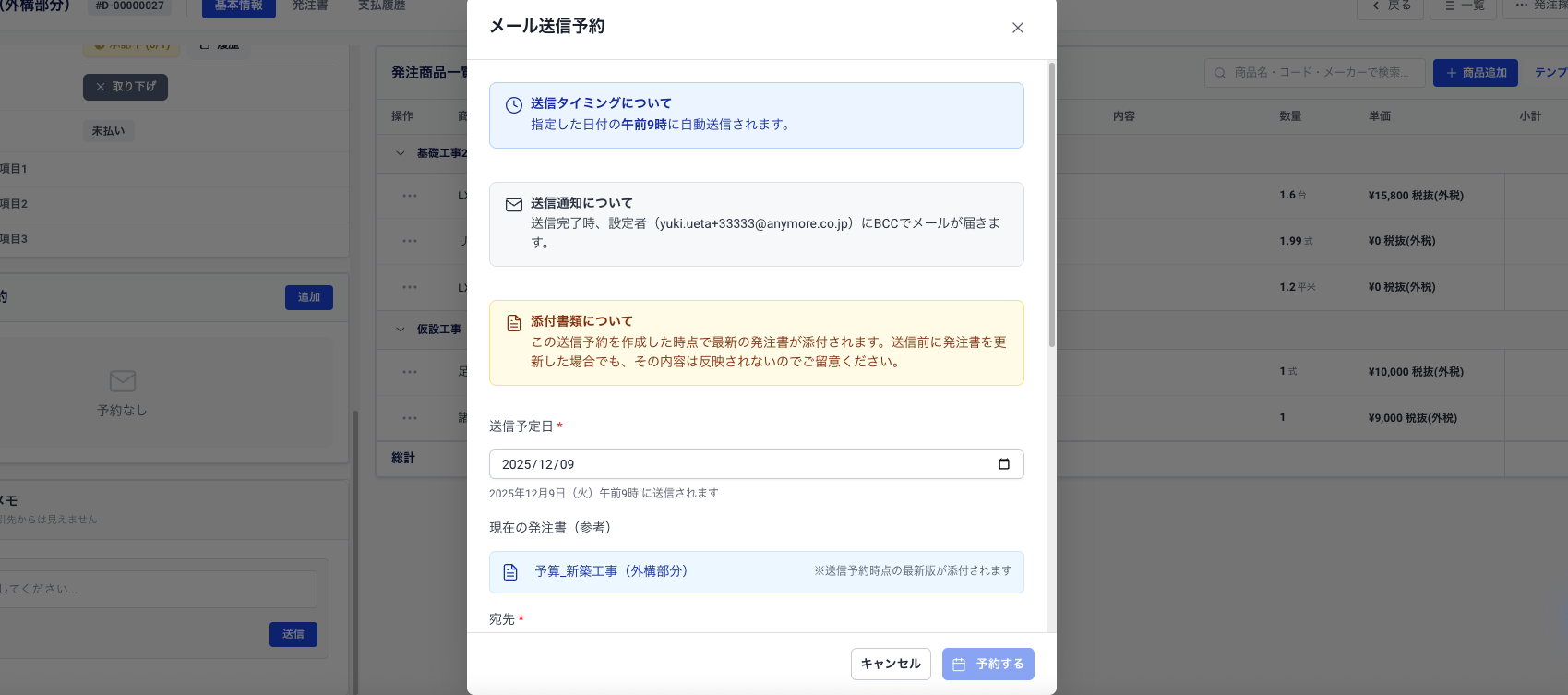Open the 予算_新築工事（外構部分） document link
This screenshot has width=1568, height=695.
[611, 571]
